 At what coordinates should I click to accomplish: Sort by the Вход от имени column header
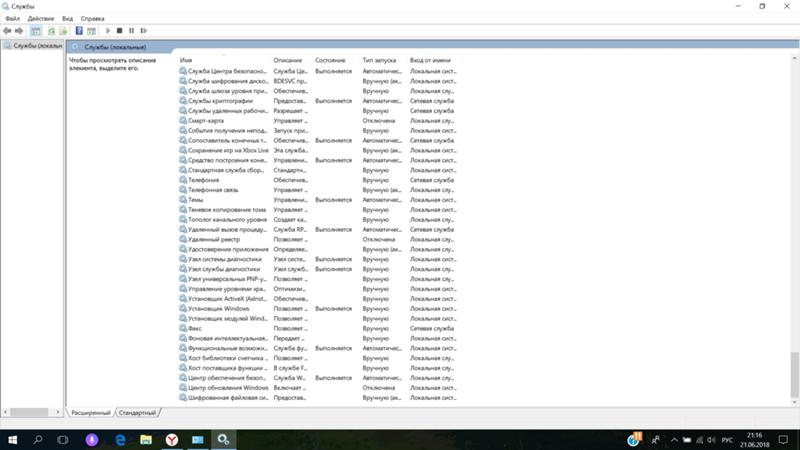coord(430,60)
